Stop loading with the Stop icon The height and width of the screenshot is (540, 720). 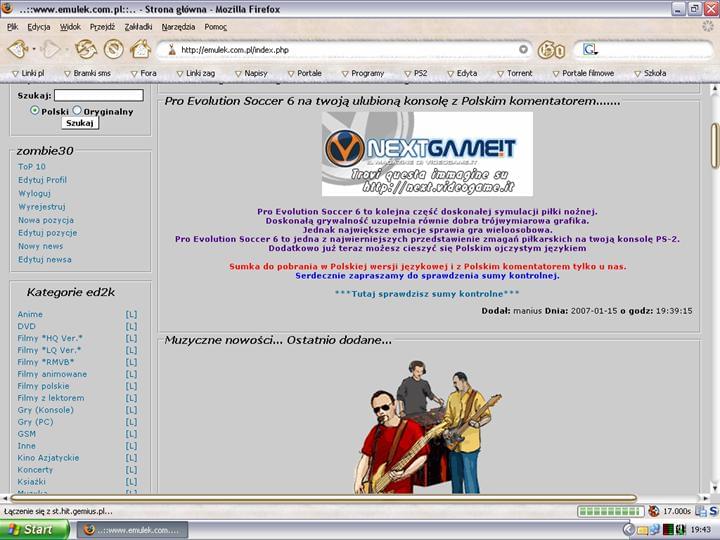pyautogui.click(x=113, y=49)
